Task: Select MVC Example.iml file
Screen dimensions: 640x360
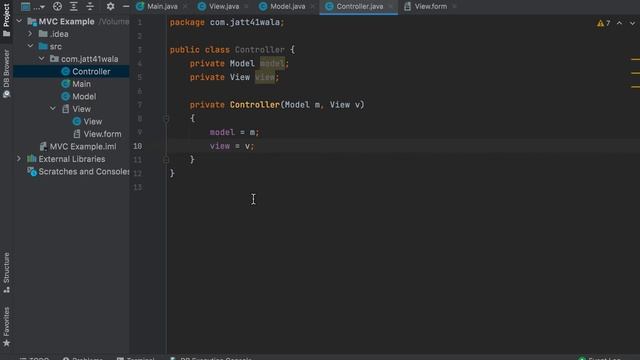Action: coord(83,147)
